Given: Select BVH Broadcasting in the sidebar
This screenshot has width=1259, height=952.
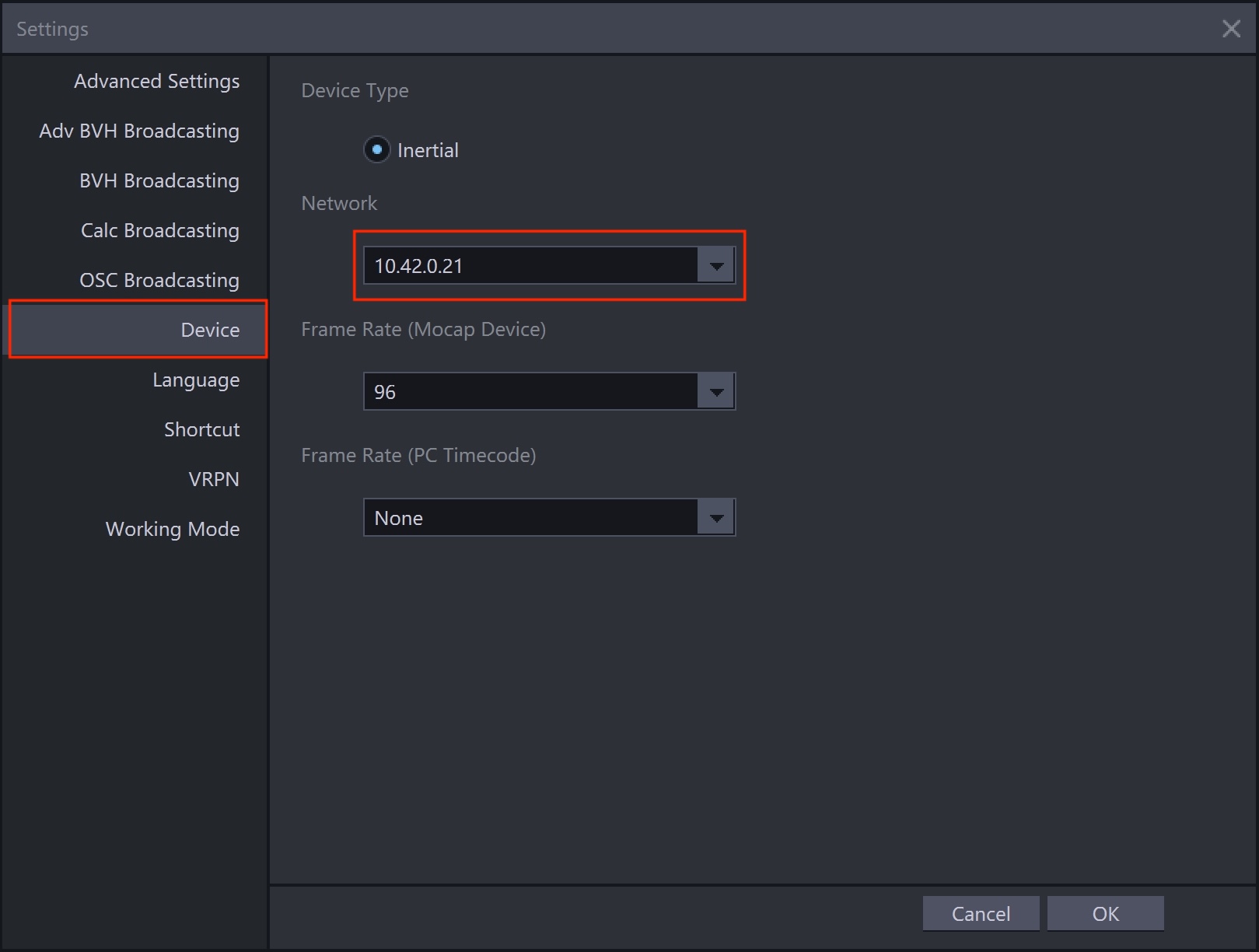Looking at the screenshot, I should tap(159, 181).
